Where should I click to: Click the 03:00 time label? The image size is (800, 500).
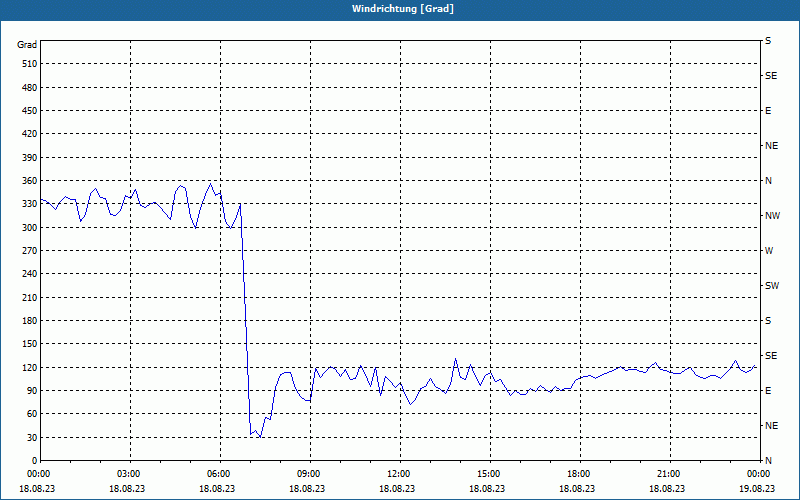[127, 474]
